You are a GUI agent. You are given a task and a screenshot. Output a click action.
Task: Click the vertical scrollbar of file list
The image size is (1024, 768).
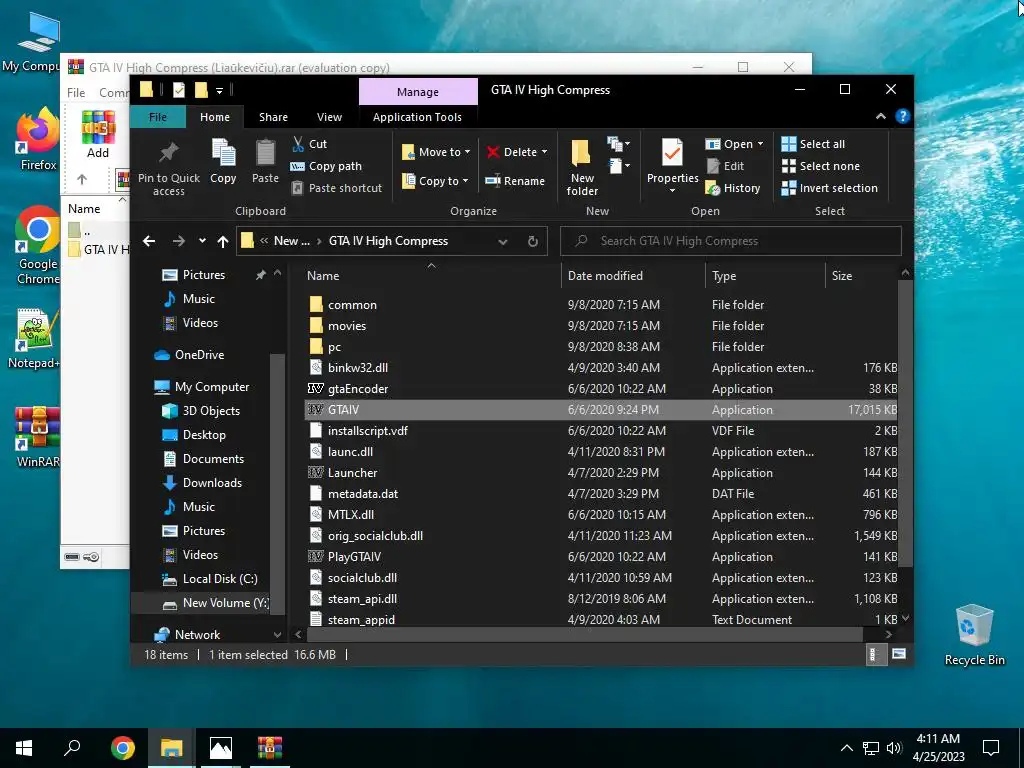click(x=904, y=424)
